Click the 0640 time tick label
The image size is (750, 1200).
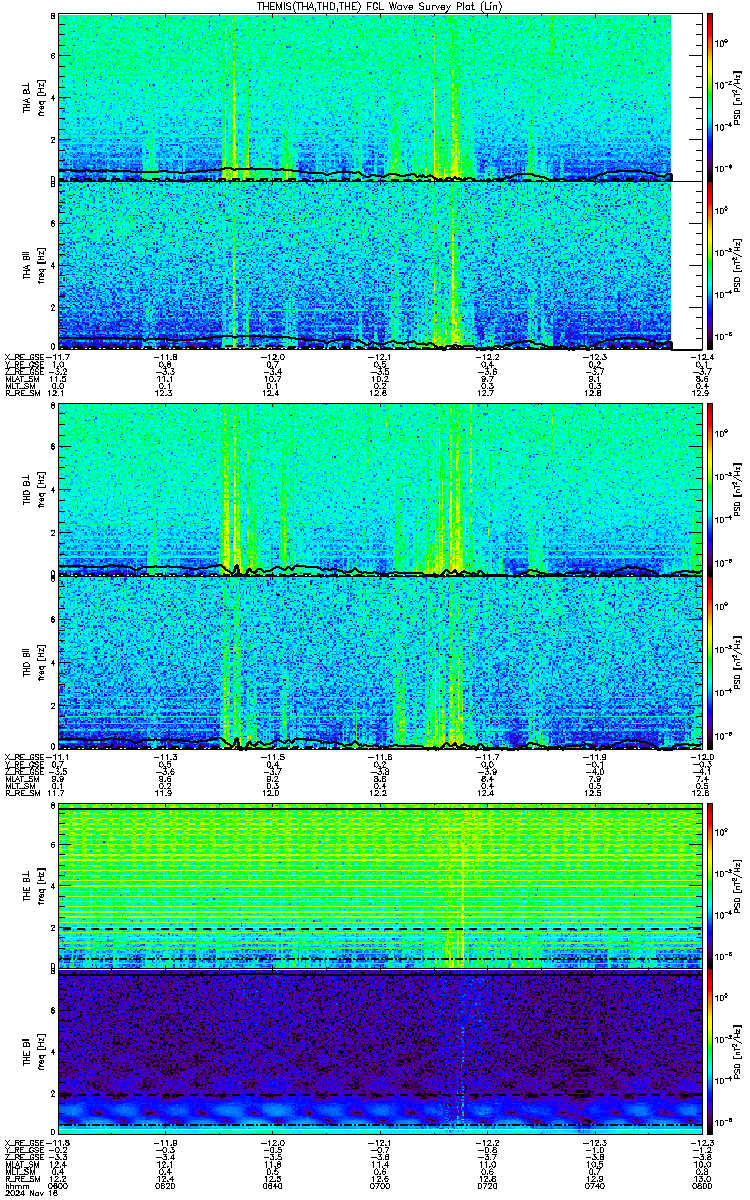273,1187
